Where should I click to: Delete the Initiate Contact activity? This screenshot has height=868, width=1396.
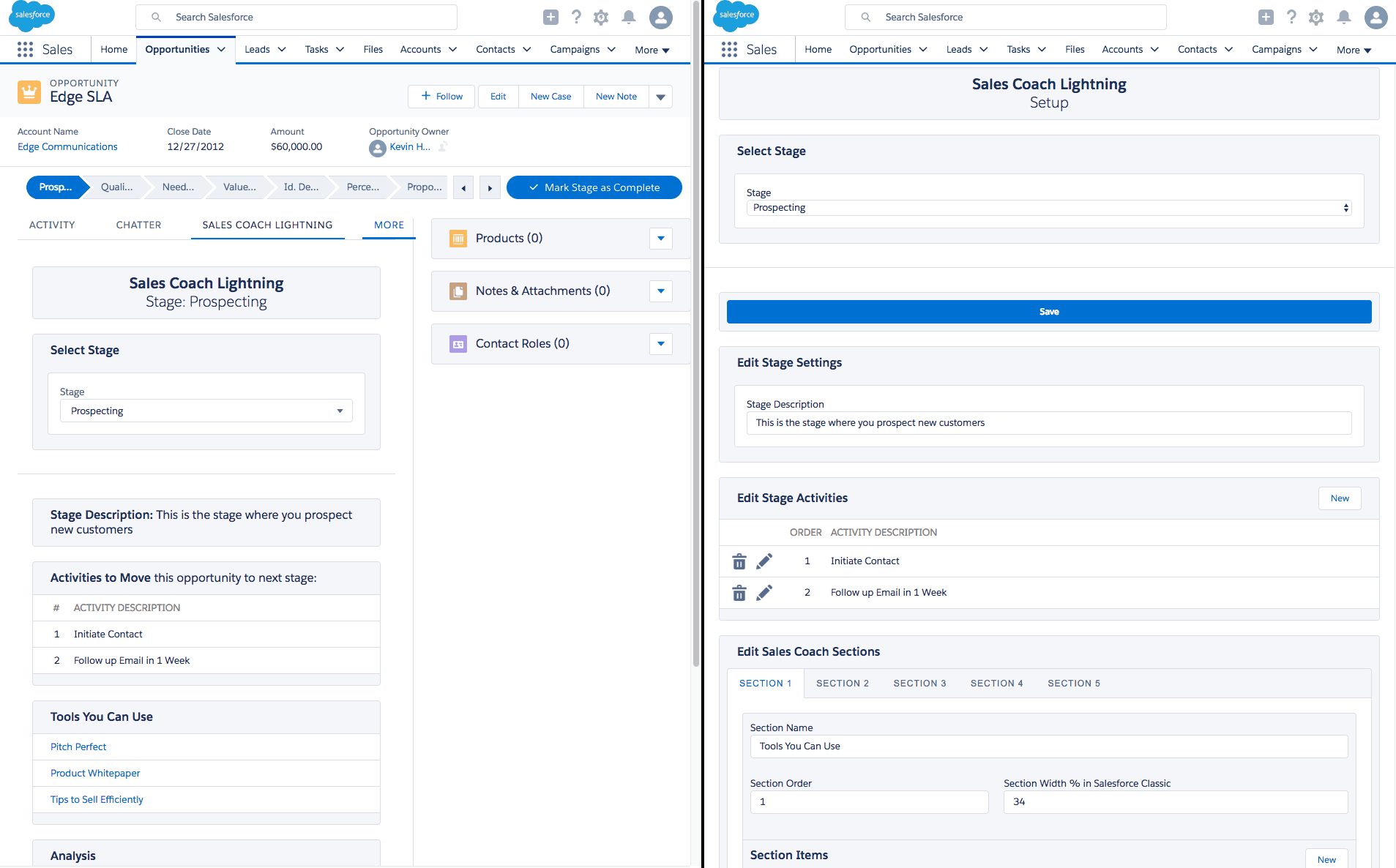pyautogui.click(x=739, y=561)
